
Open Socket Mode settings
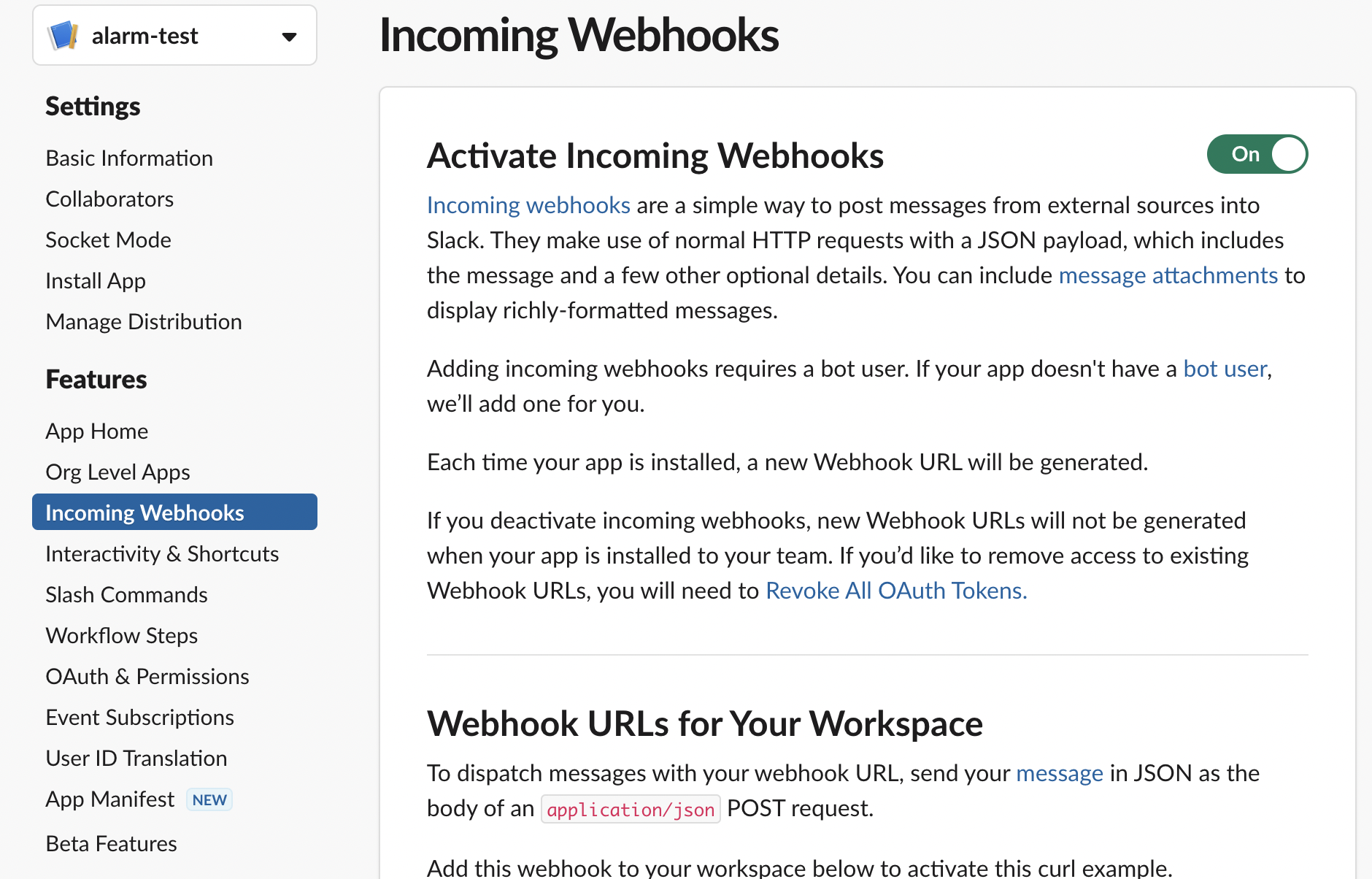pos(108,240)
